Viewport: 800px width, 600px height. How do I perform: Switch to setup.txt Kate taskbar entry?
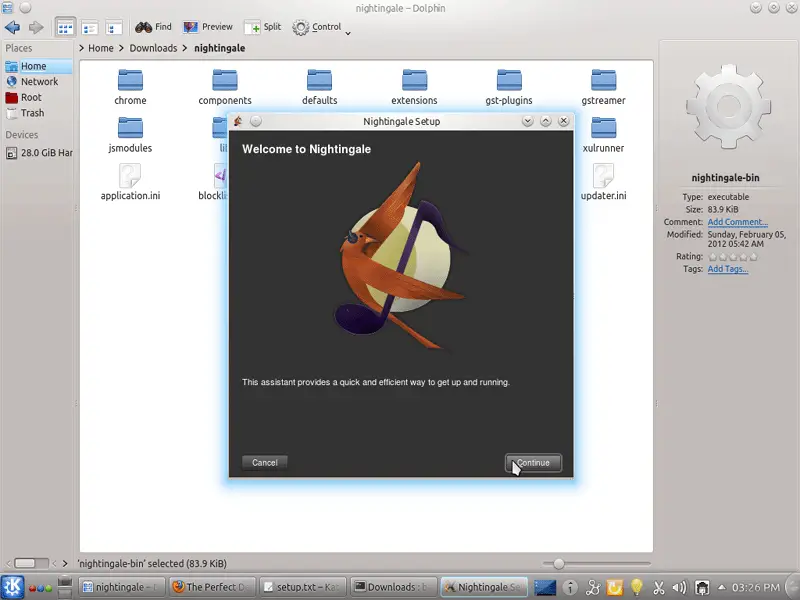click(x=303, y=587)
